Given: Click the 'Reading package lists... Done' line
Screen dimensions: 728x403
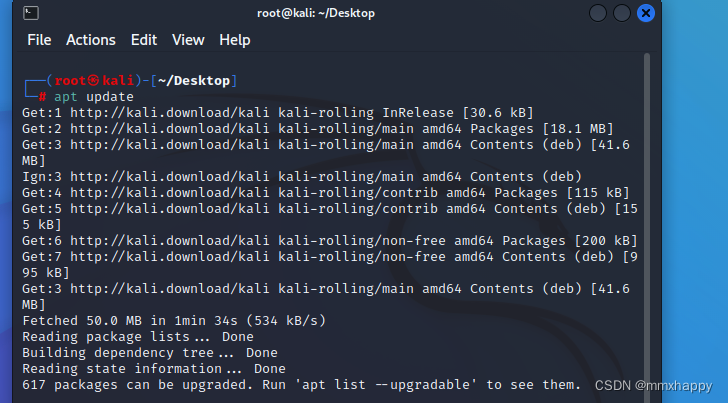Looking at the screenshot, I should [x=138, y=337].
